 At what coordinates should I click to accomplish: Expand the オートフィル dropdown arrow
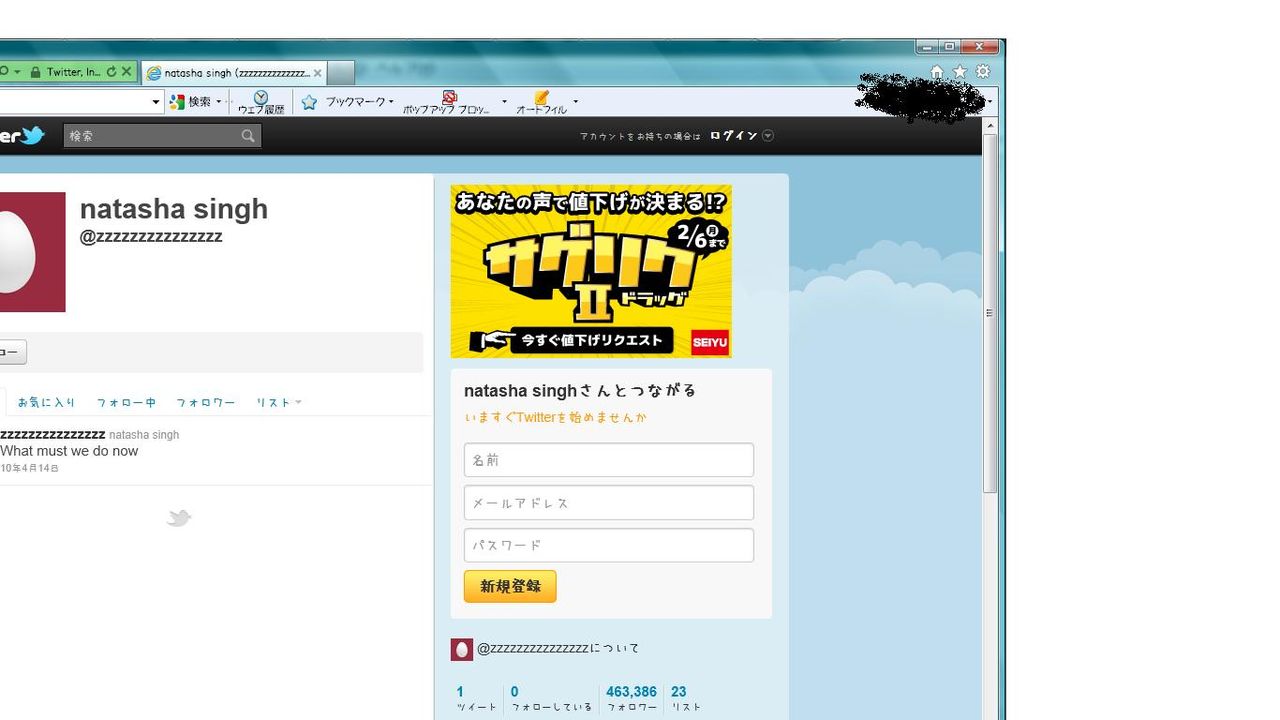575,102
